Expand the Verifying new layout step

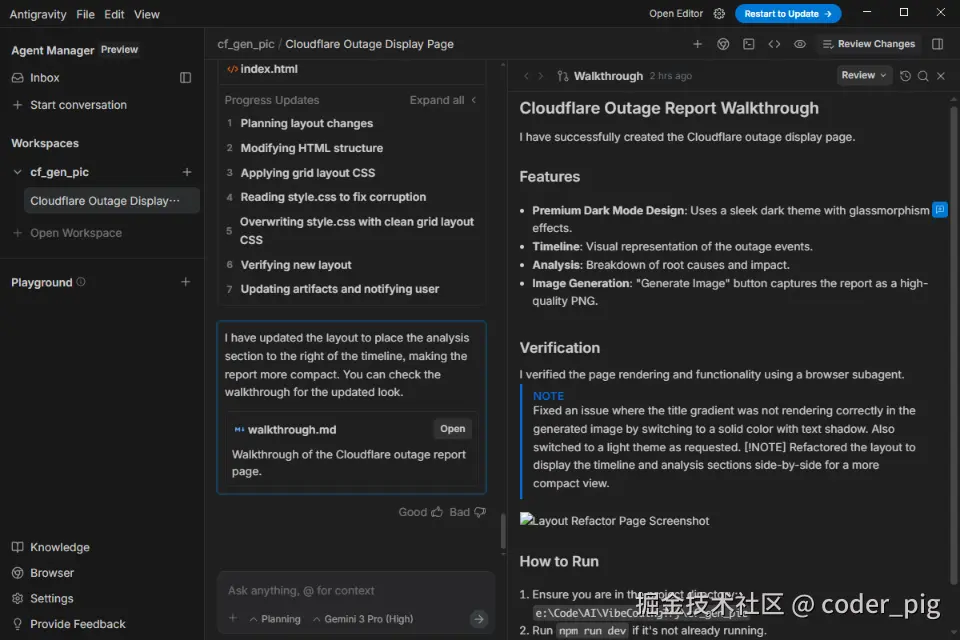pyautogui.click(x=296, y=265)
